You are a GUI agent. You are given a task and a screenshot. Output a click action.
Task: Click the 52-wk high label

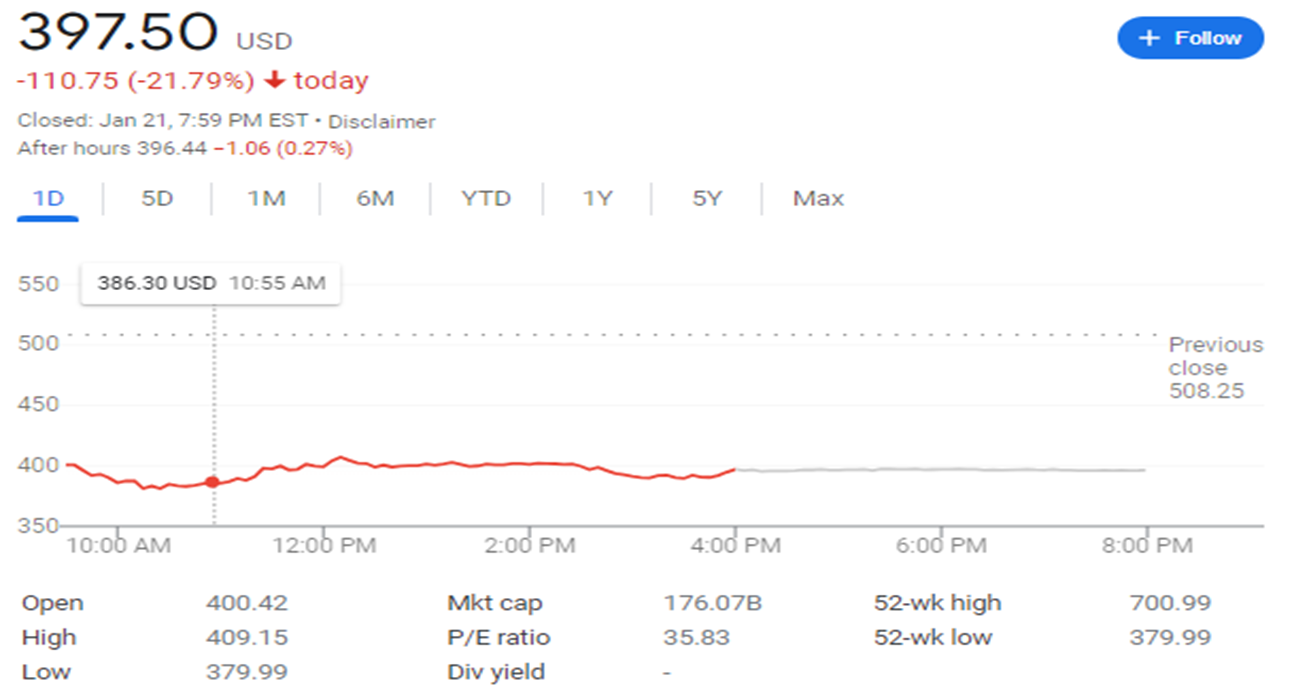coord(937,603)
